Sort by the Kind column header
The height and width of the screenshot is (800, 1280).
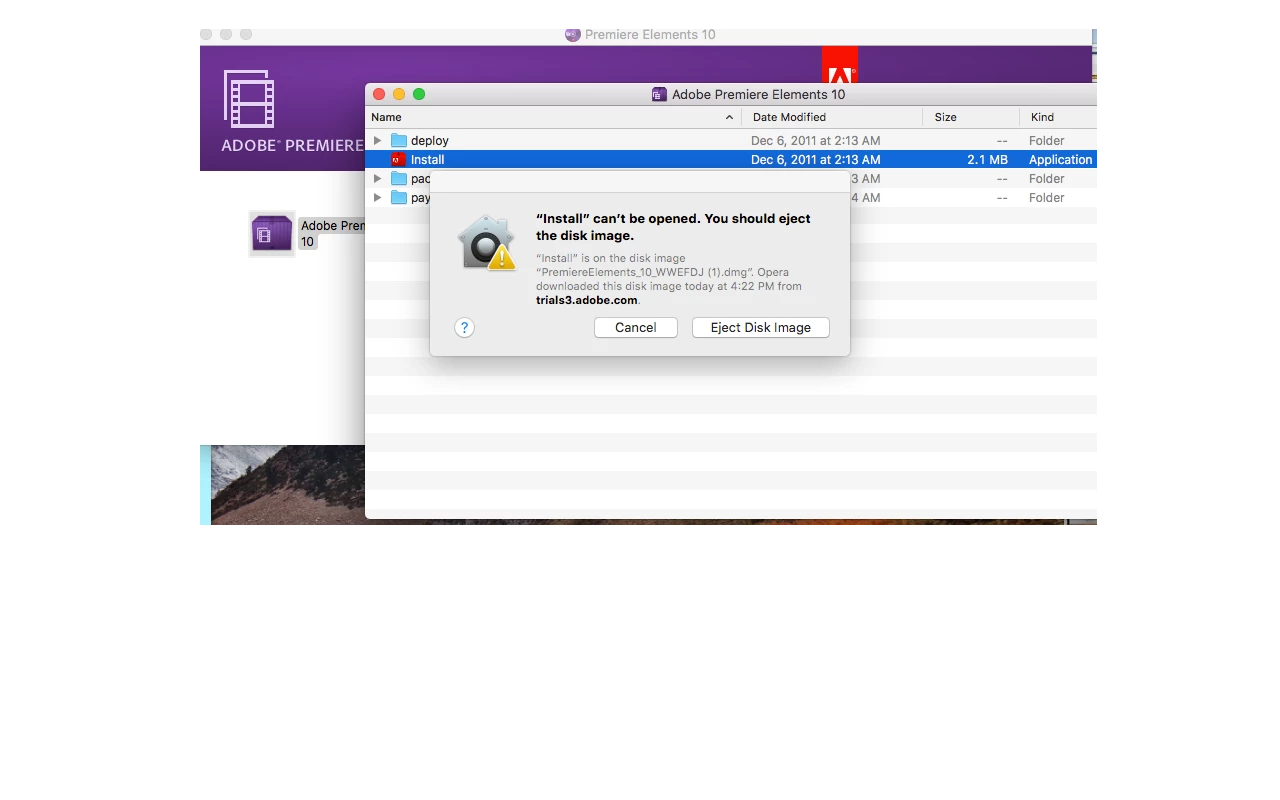[1059, 117]
